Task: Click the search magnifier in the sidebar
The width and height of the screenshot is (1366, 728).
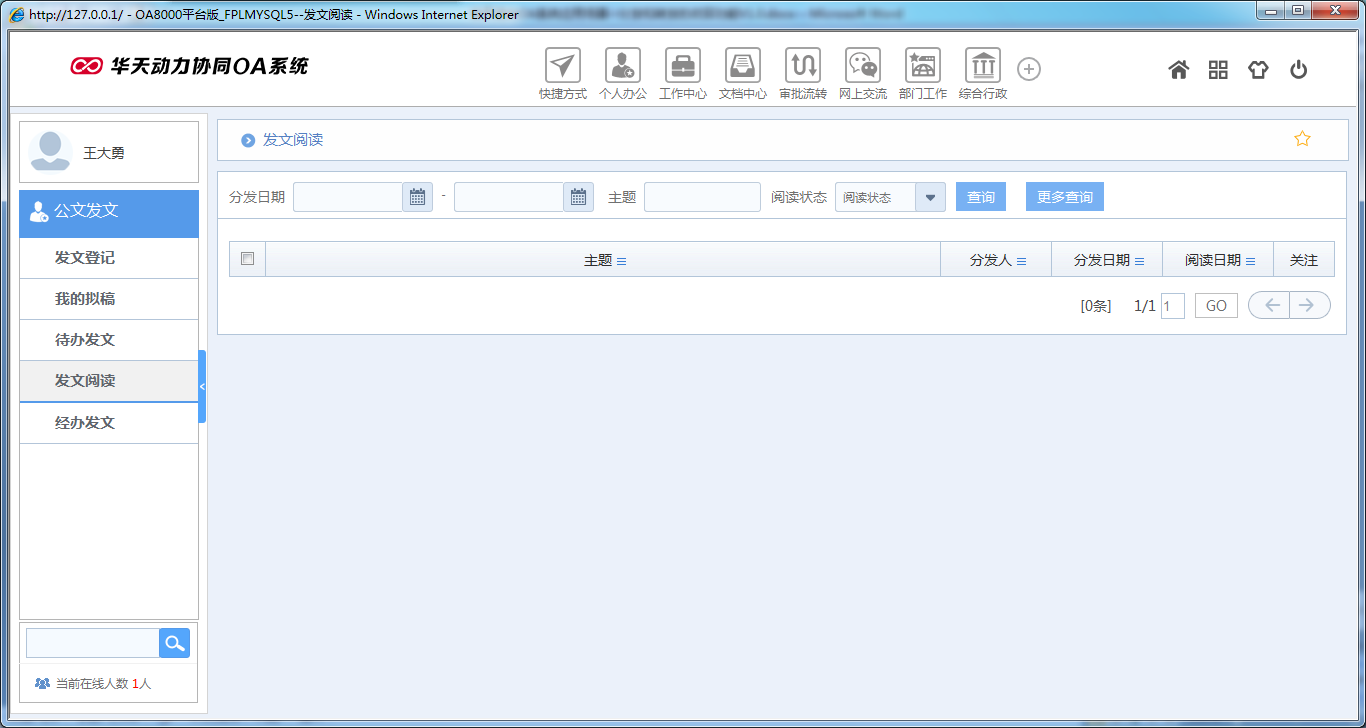Action: tap(174, 643)
